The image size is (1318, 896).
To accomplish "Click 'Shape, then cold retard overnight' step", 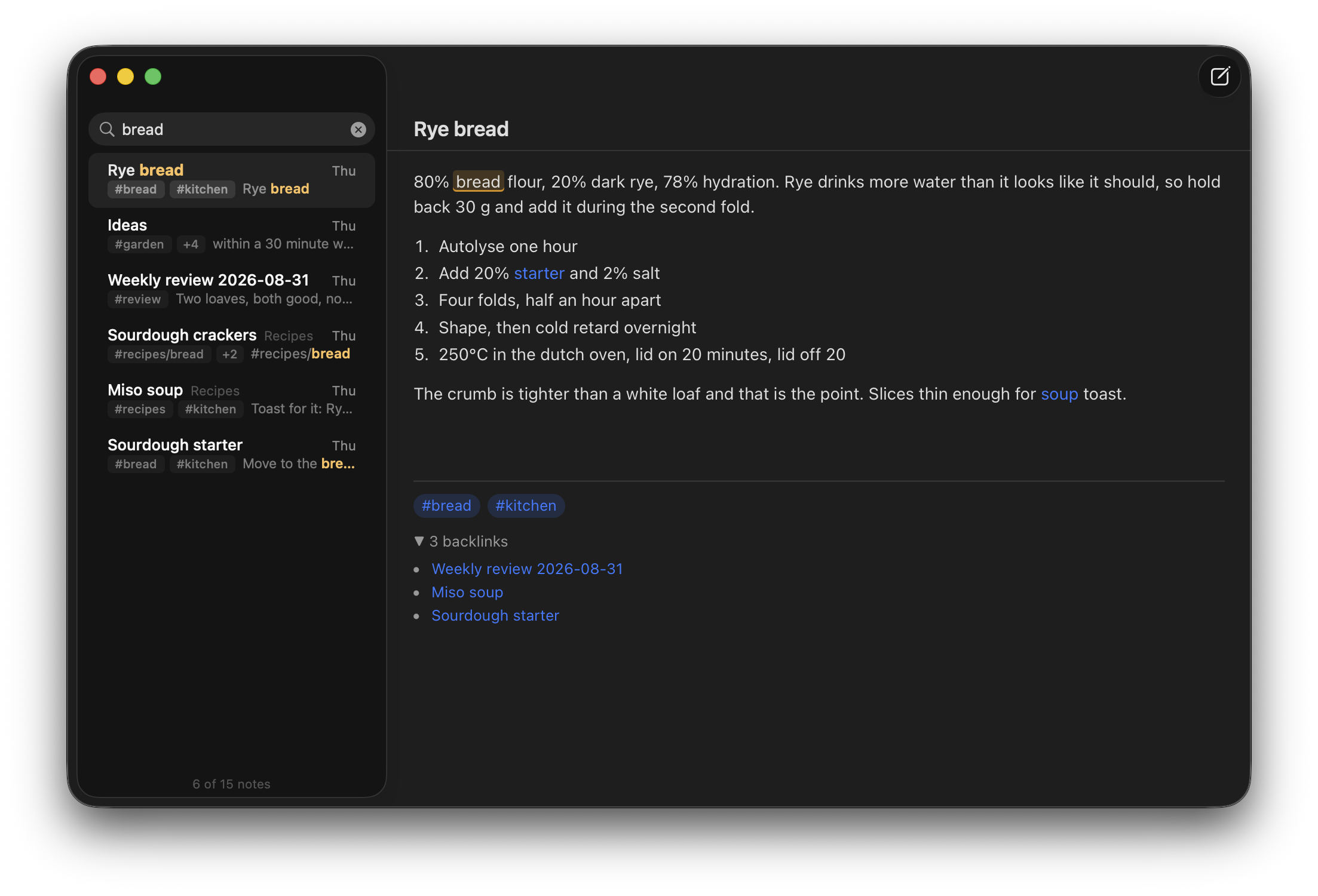I will [567, 327].
